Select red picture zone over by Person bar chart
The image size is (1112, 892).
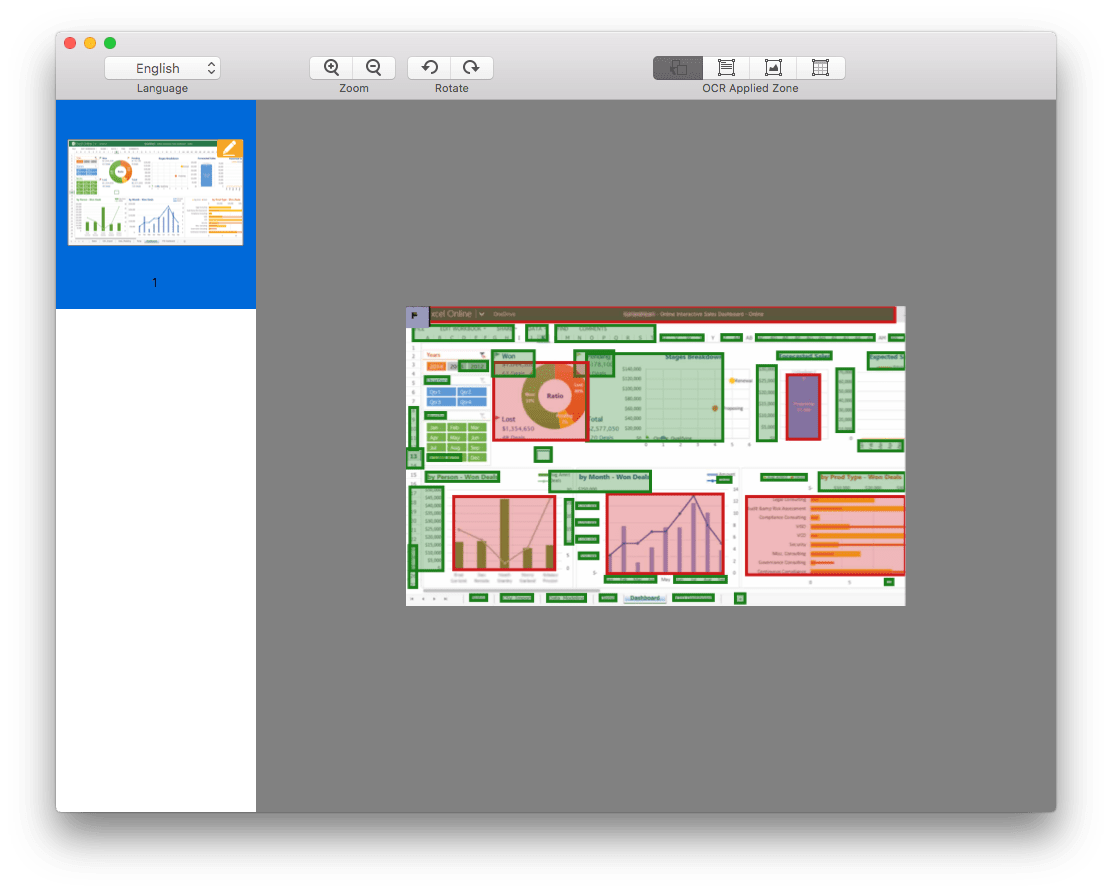(x=504, y=533)
